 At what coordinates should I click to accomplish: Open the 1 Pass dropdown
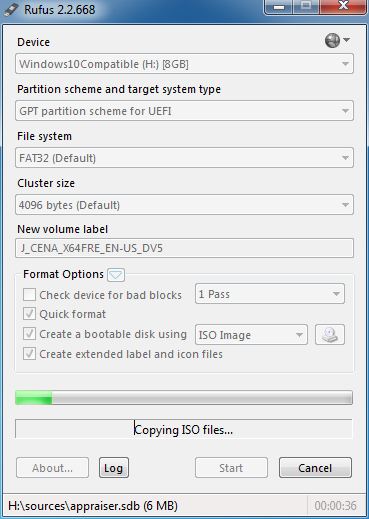[270, 294]
